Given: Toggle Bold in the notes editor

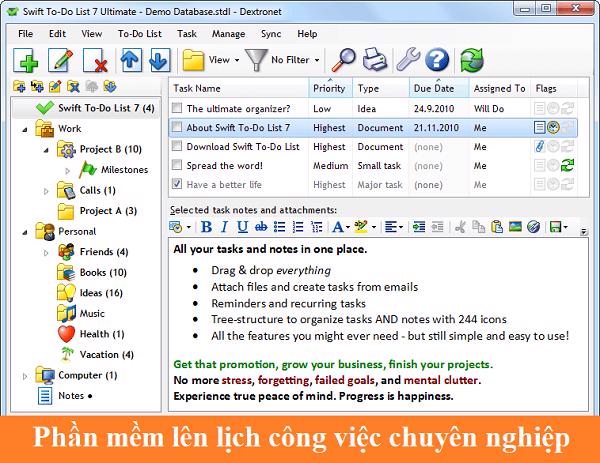Looking at the screenshot, I should (x=206, y=227).
